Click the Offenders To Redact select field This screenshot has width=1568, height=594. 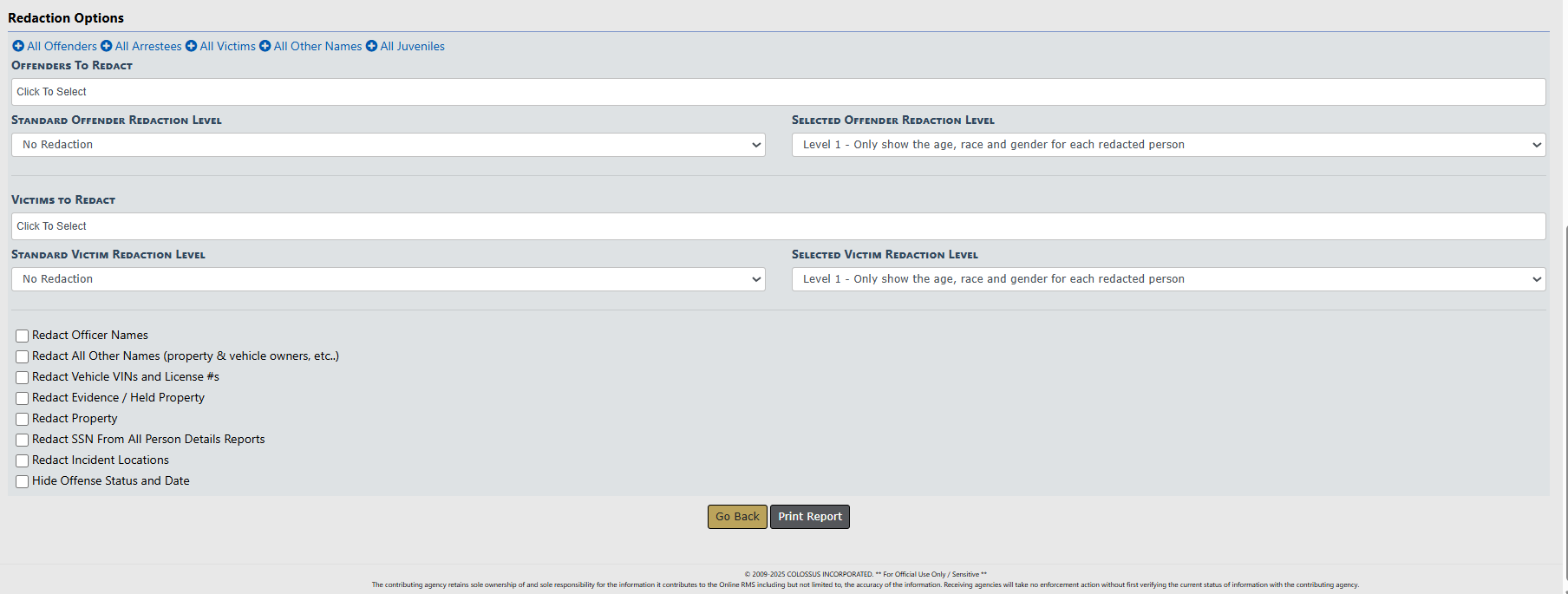(x=778, y=92)
